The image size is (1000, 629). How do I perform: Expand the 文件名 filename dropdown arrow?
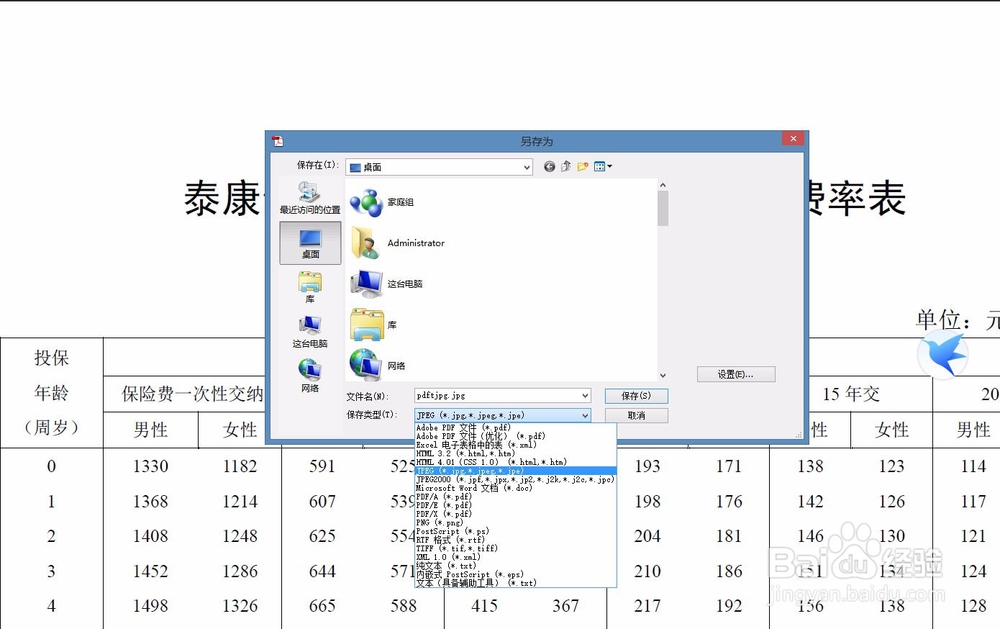(585, 396)
